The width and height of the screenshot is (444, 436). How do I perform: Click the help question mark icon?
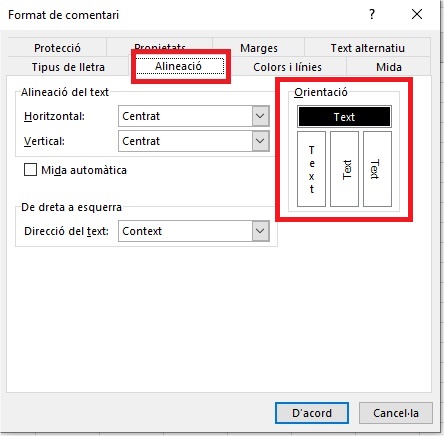372,14
